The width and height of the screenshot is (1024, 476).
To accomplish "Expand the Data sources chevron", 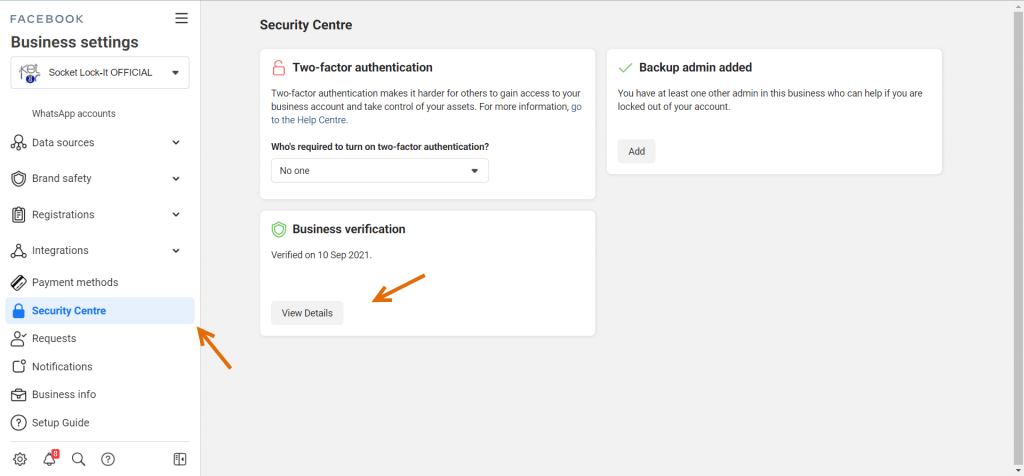I will coord(176,142).
